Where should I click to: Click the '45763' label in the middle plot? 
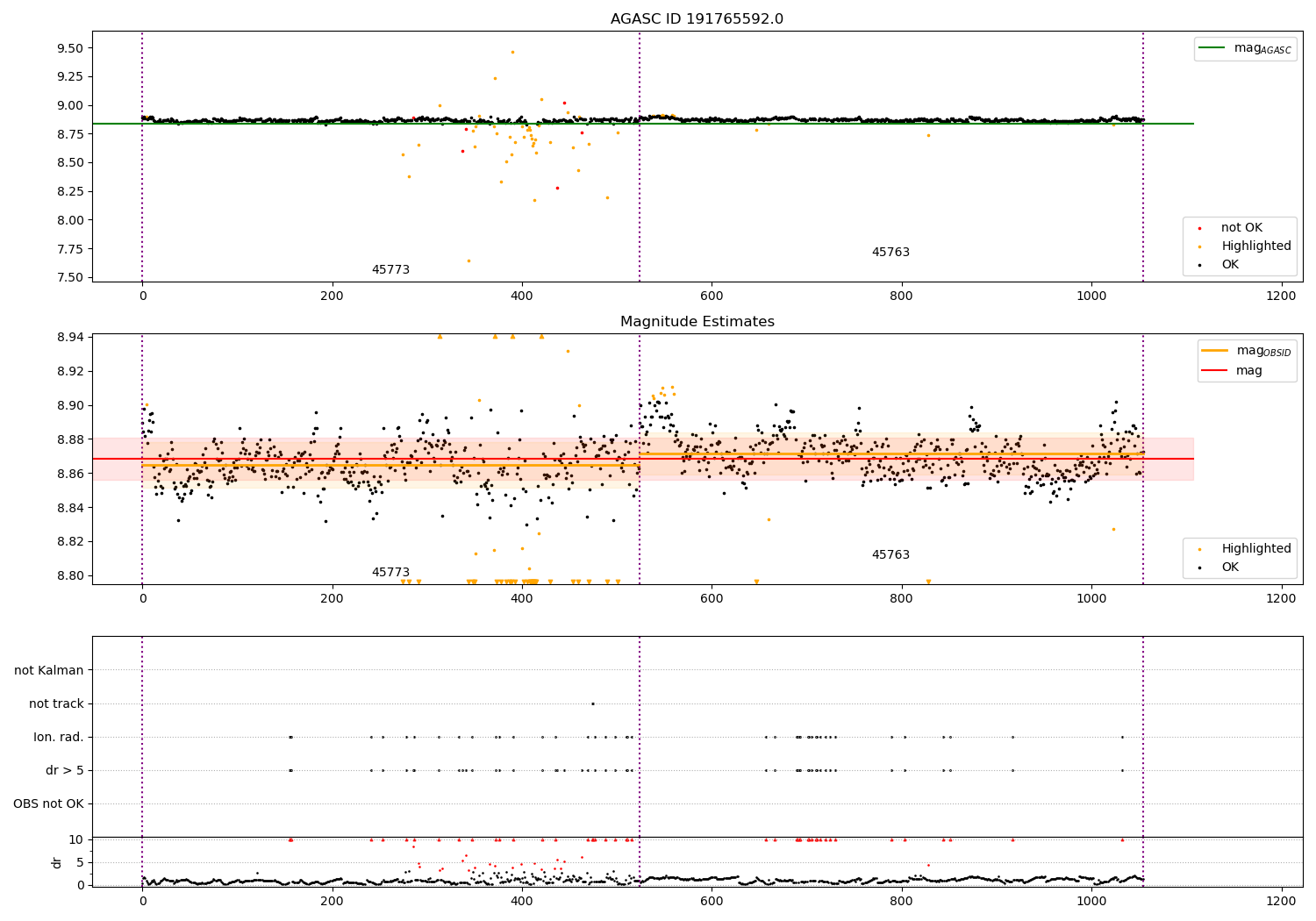click(890, 555)
